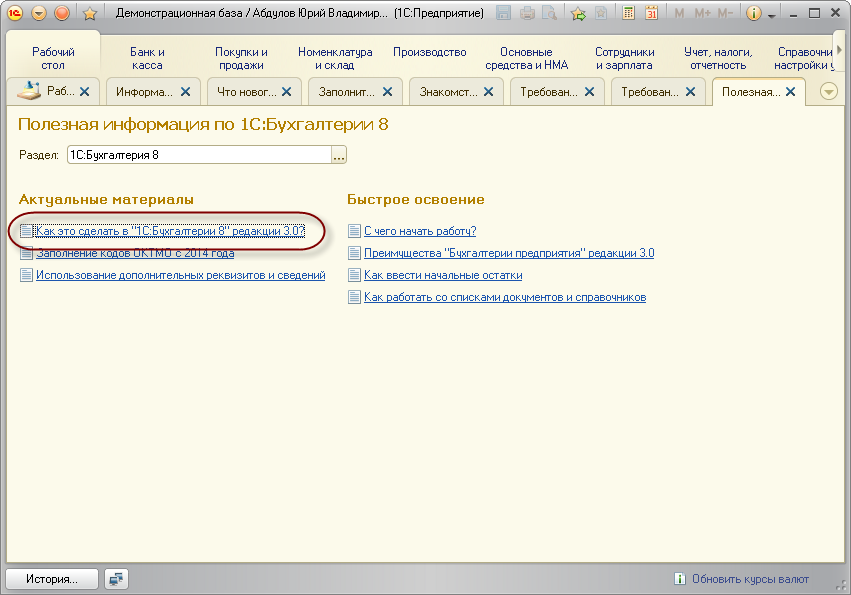Click the M- memory subtract button
The width and height of the screenshot is (851, 595).
725,13
